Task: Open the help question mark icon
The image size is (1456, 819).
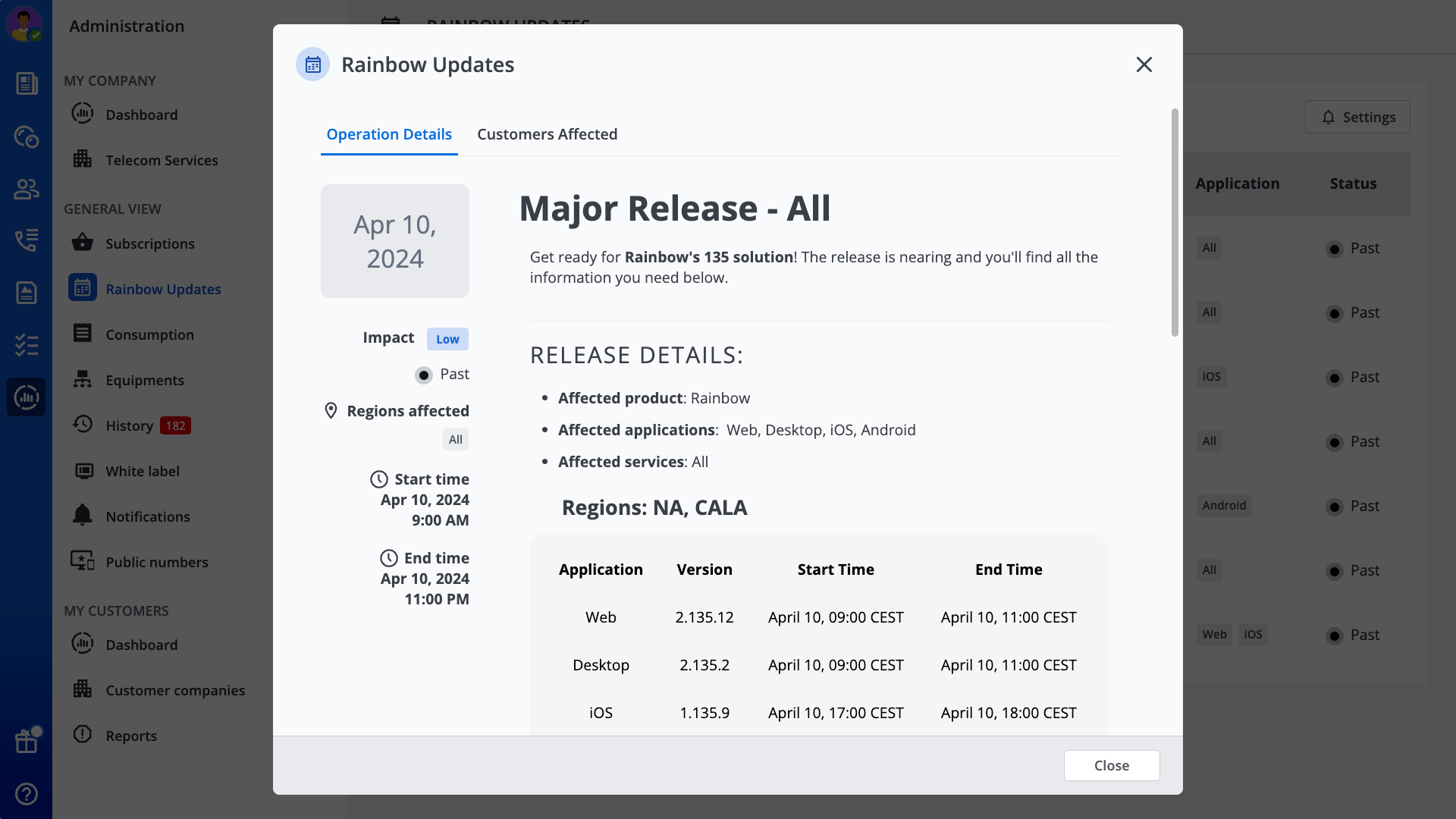Action: (x=27, y=794)
